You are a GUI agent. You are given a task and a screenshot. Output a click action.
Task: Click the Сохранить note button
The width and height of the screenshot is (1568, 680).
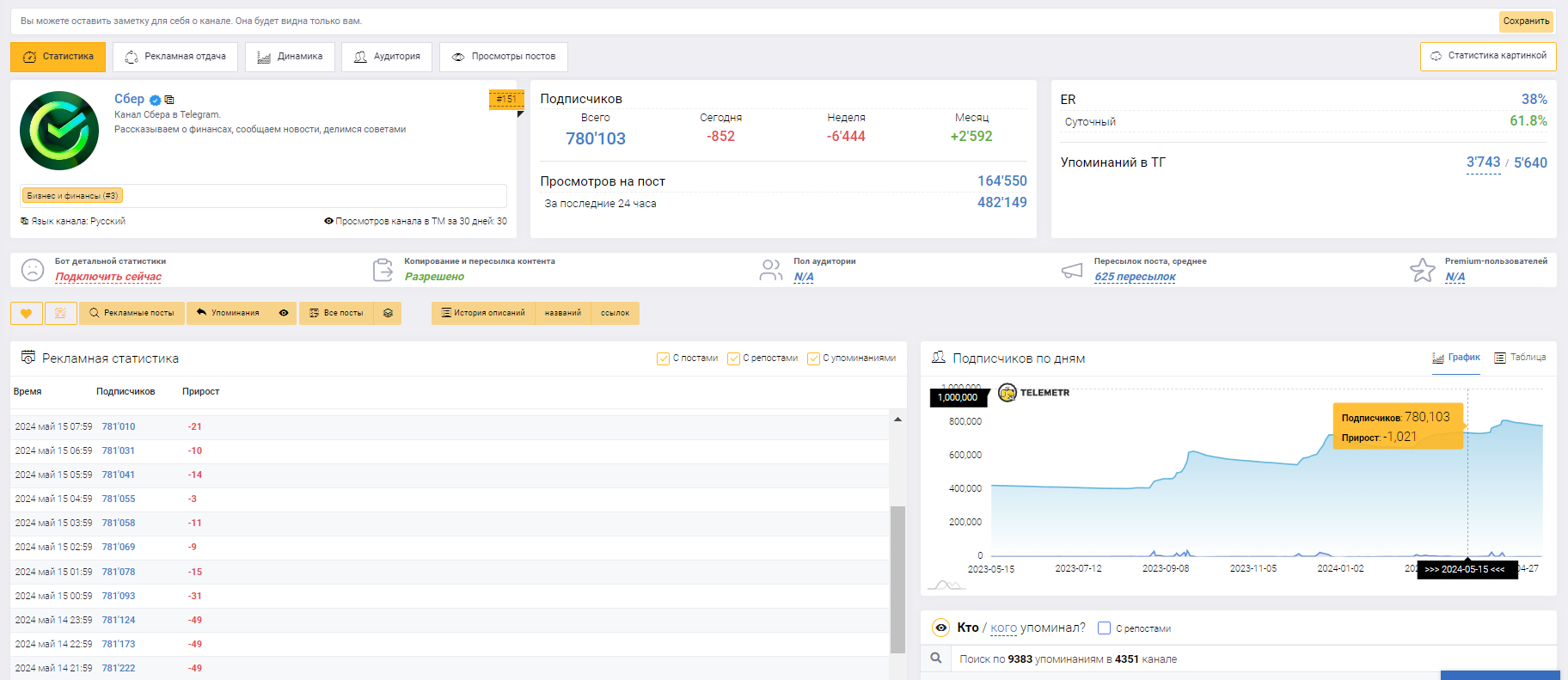pos(1526,21)
